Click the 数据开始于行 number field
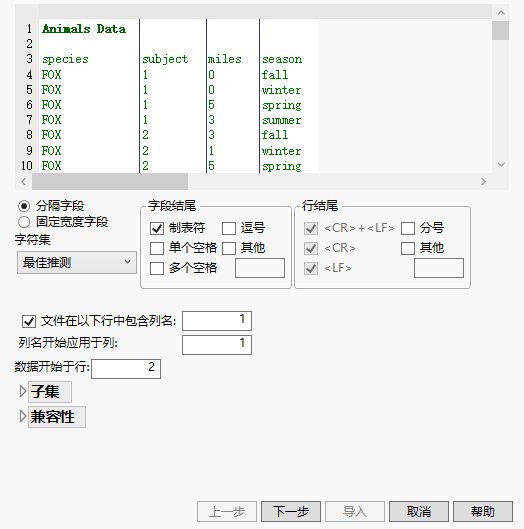The width and height of the screenshot is (524, 529). coord(126,369)
